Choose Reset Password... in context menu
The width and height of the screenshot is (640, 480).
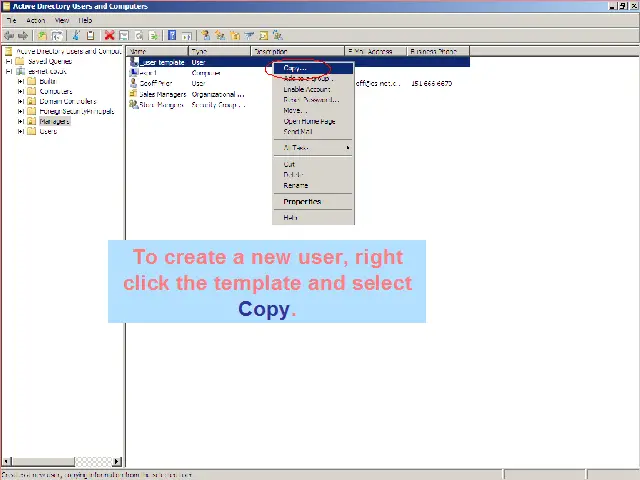313,100
